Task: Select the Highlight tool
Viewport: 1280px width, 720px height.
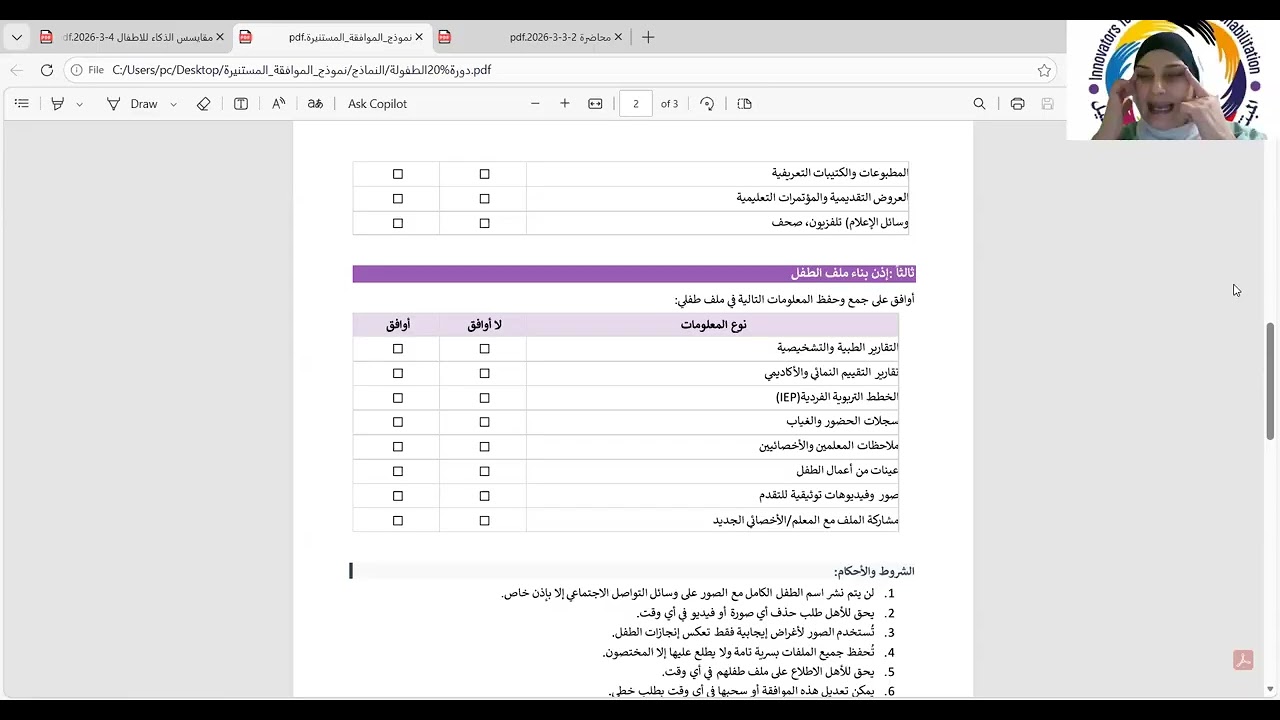Action: (x=58, y=104)
